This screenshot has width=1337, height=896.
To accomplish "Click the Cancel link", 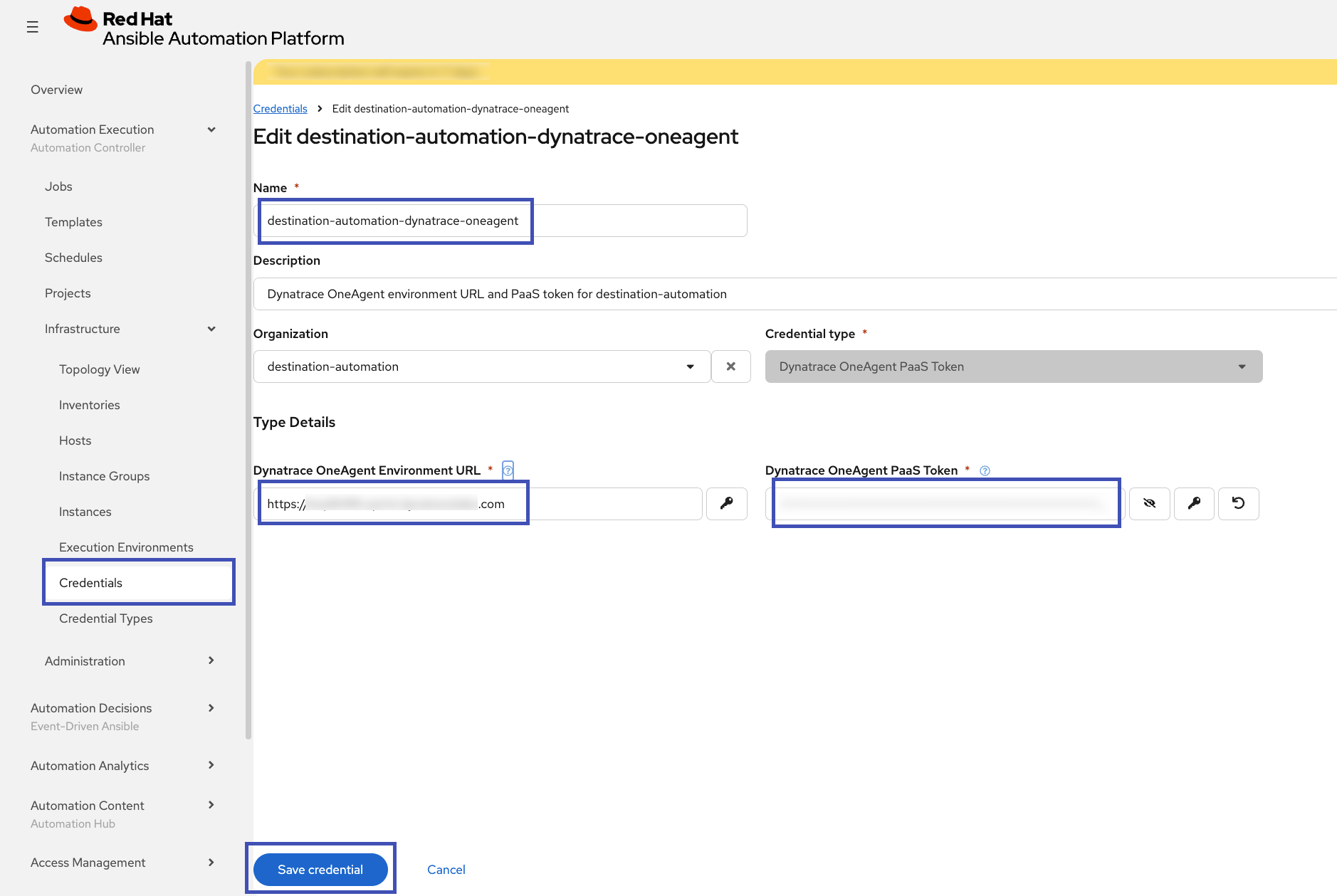I will [x=446, y=869].
